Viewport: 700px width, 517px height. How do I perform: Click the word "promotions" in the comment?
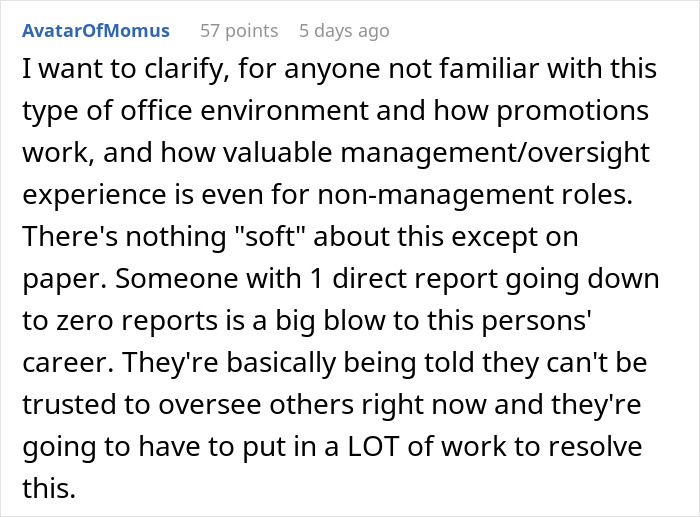click(x=573, y=111)
